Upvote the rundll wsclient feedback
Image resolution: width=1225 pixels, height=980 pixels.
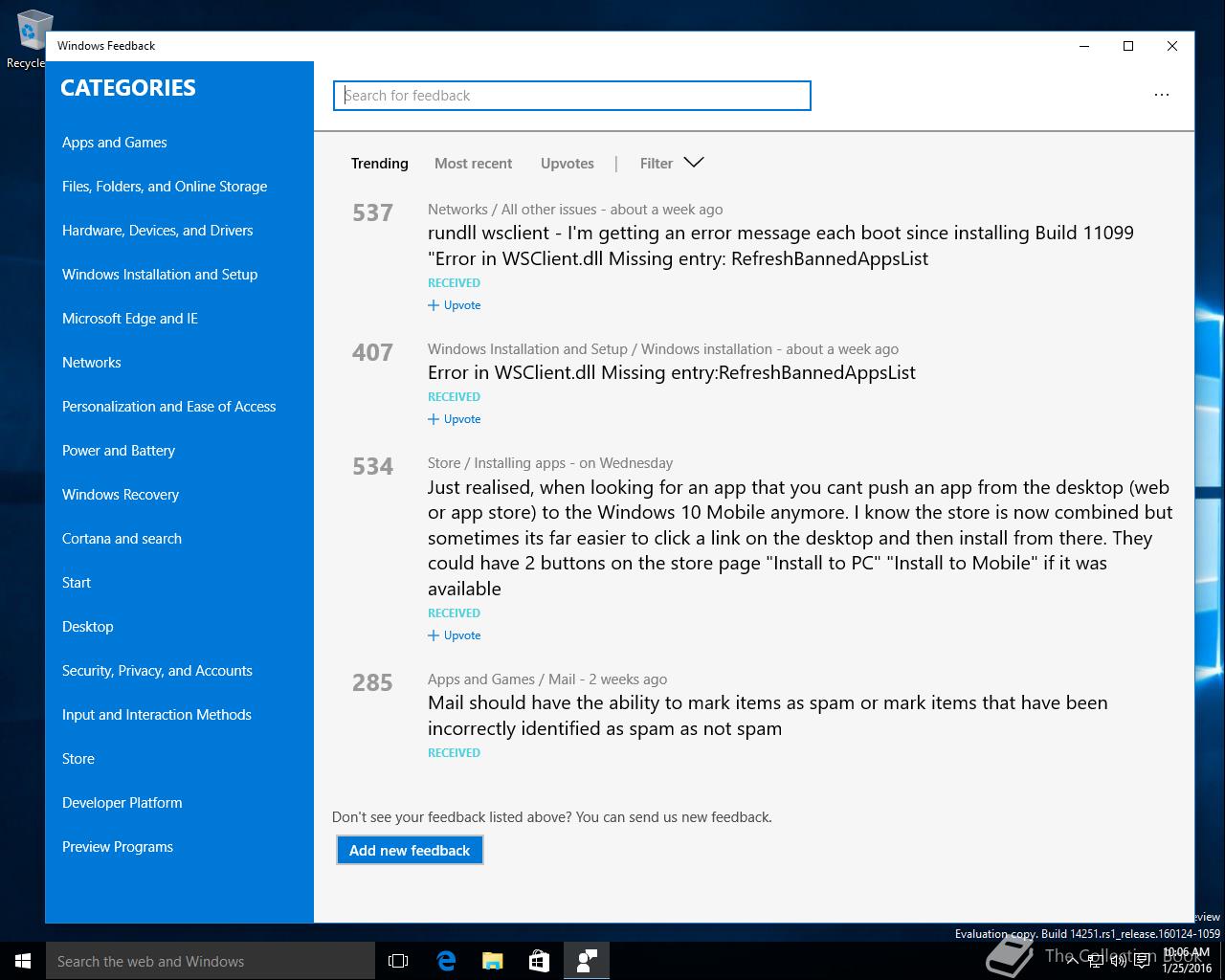[455, 305]
